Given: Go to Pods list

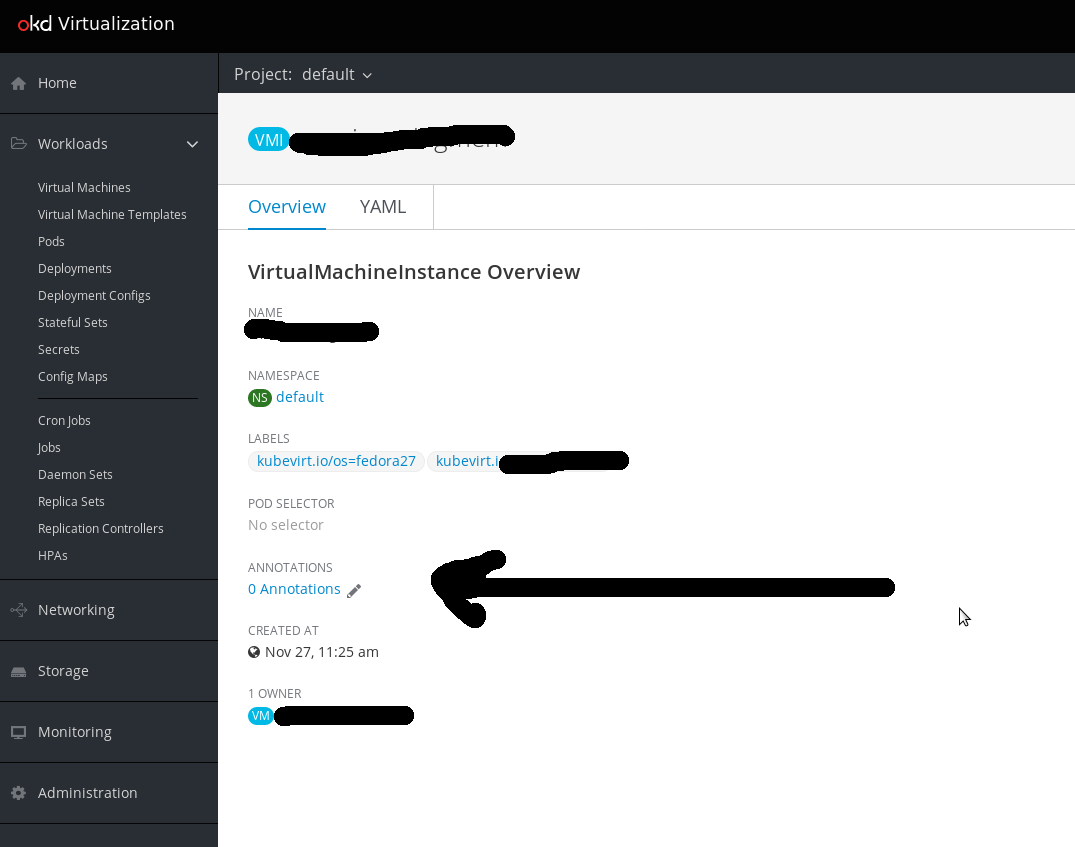Looking at the screenshot, I should coord(51,241).
